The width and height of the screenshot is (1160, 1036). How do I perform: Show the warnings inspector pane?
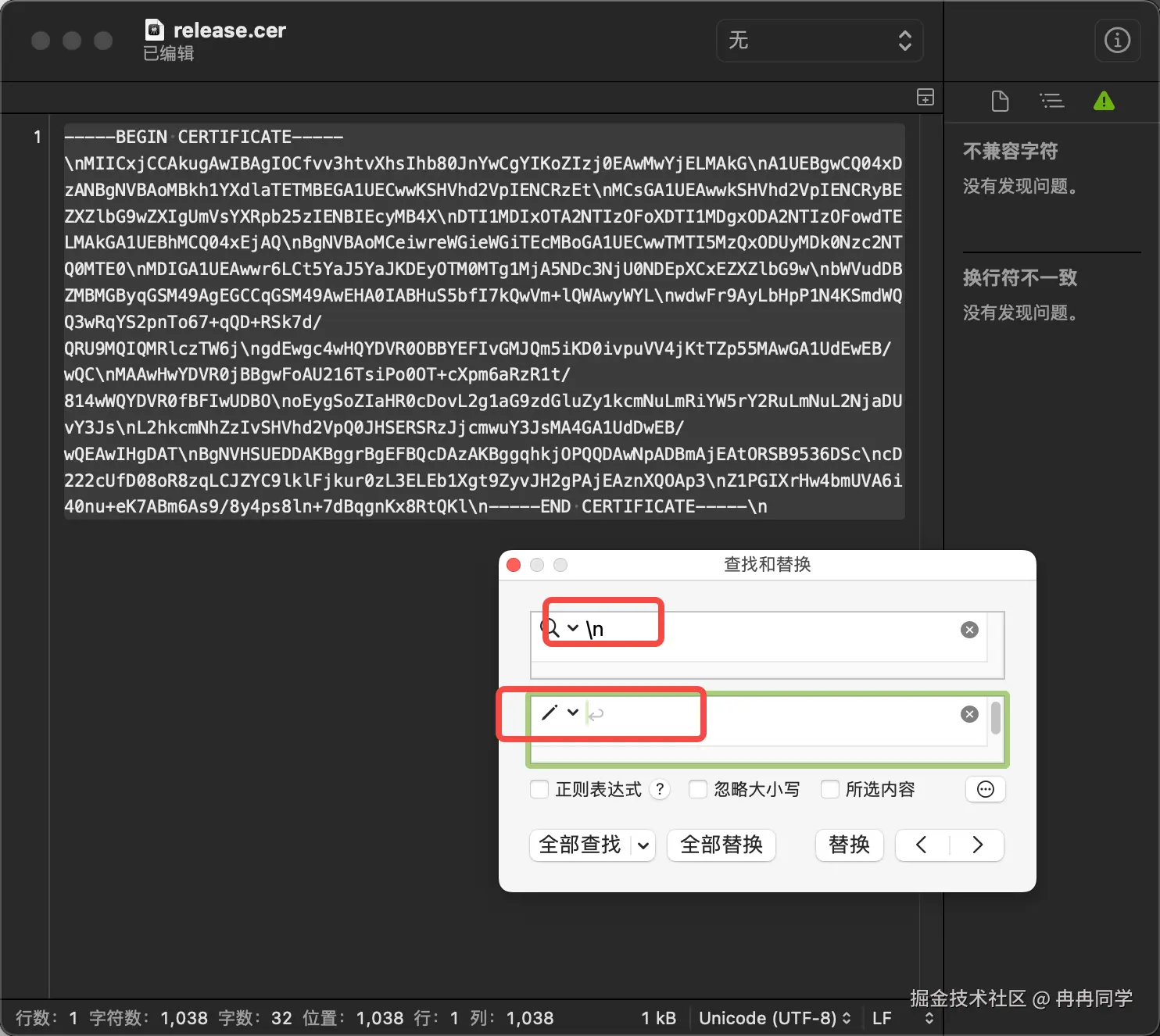[x=1104, y=101]
